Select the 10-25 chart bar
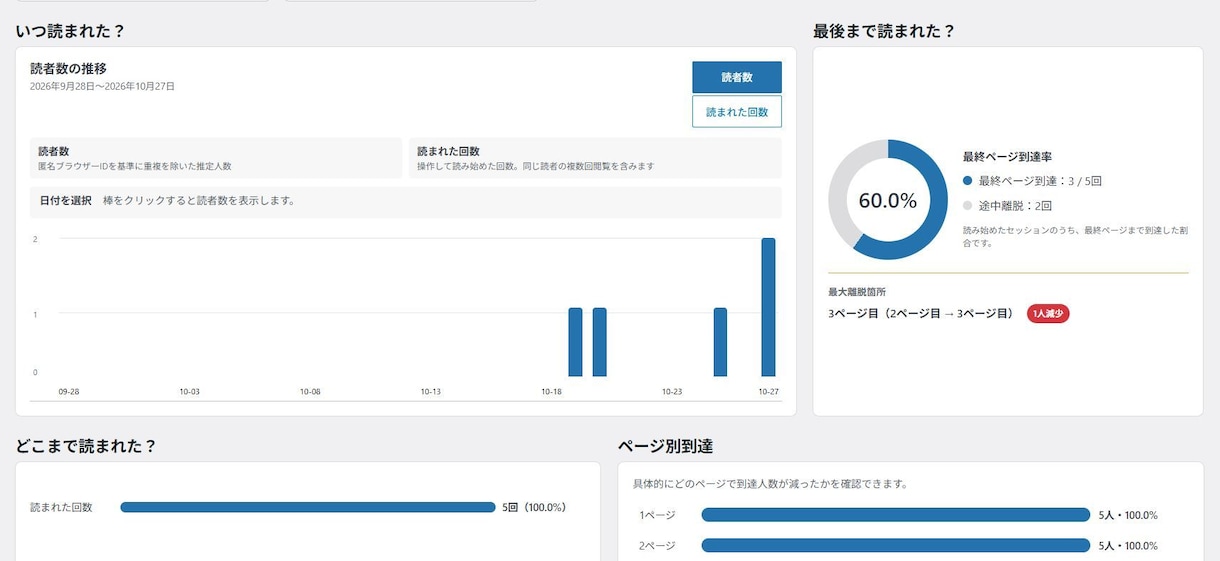The width and height of the screenshot is (1220, 561). (x=720, y=342)
